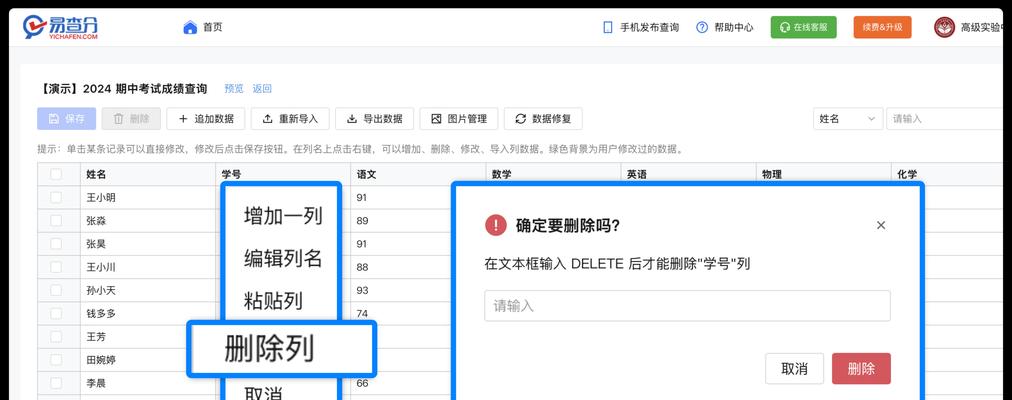Open the 姓名 search field dropdown
This screenshot has width=1012, height=400.
[x=847, y=119]
